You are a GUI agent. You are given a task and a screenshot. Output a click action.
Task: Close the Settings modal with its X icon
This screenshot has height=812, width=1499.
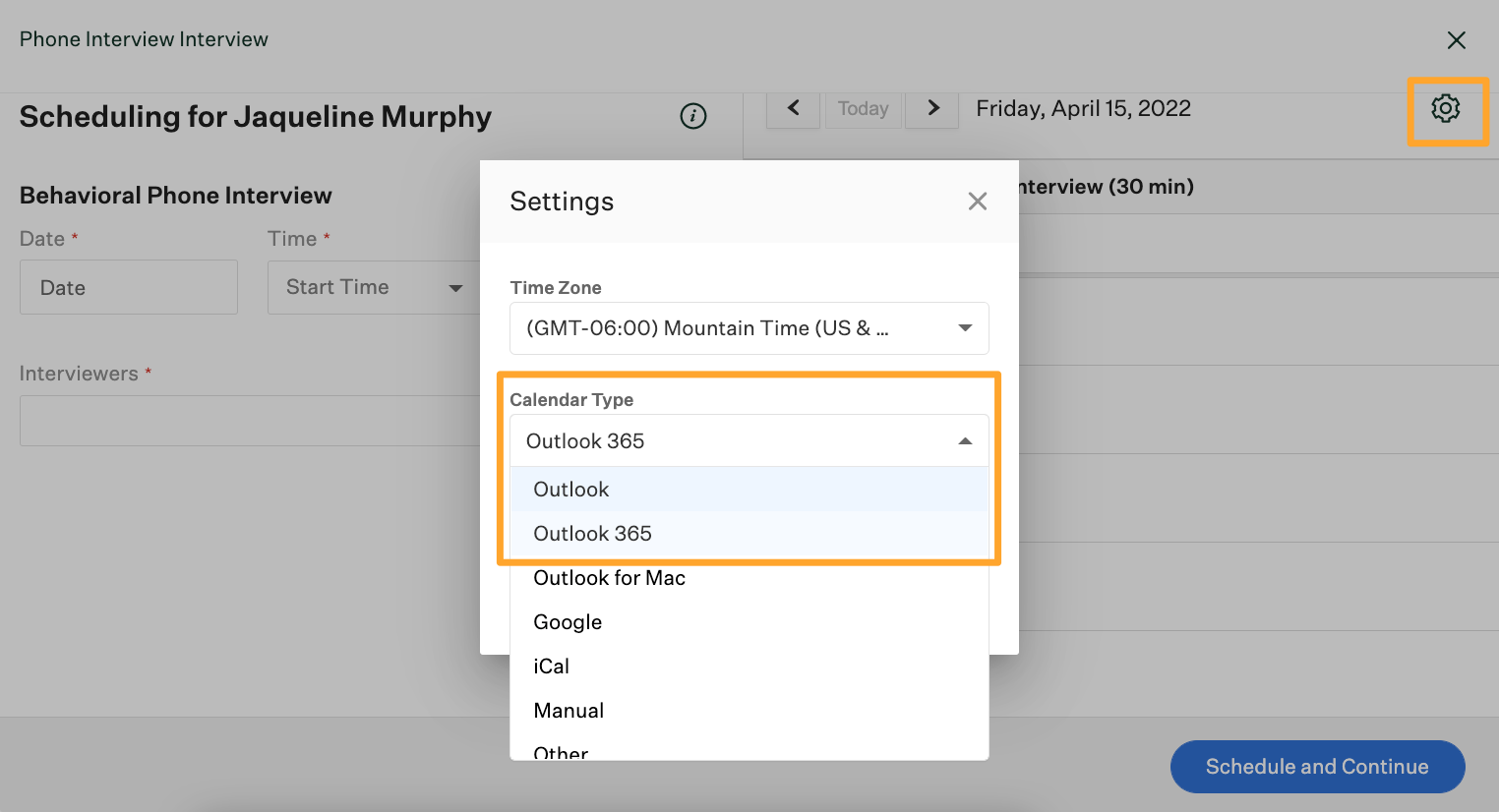click(977, 201)
